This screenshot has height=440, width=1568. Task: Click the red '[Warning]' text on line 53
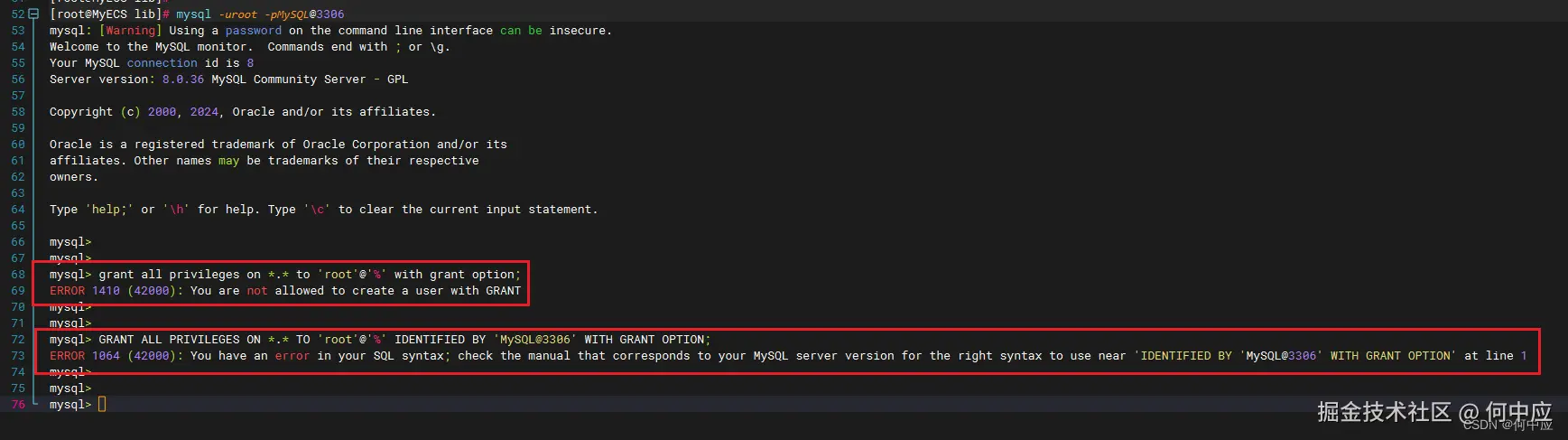tap(130, 31)
